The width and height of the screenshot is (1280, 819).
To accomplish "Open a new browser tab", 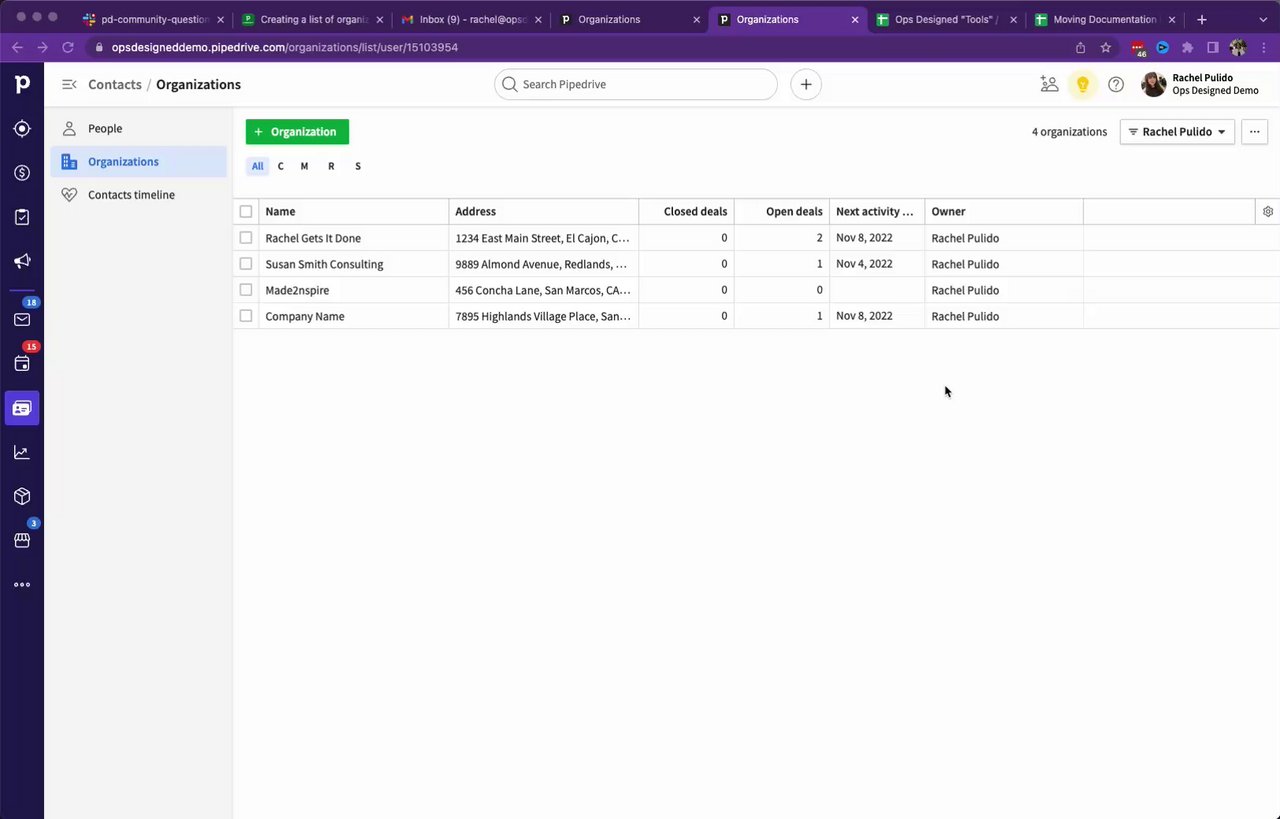I will tap(1202, 19).
